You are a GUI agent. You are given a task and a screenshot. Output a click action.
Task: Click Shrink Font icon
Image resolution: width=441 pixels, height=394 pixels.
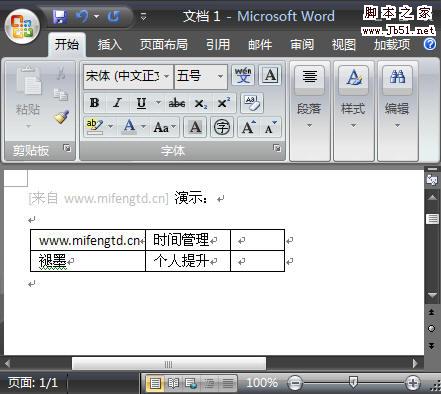tap(270, 127)
